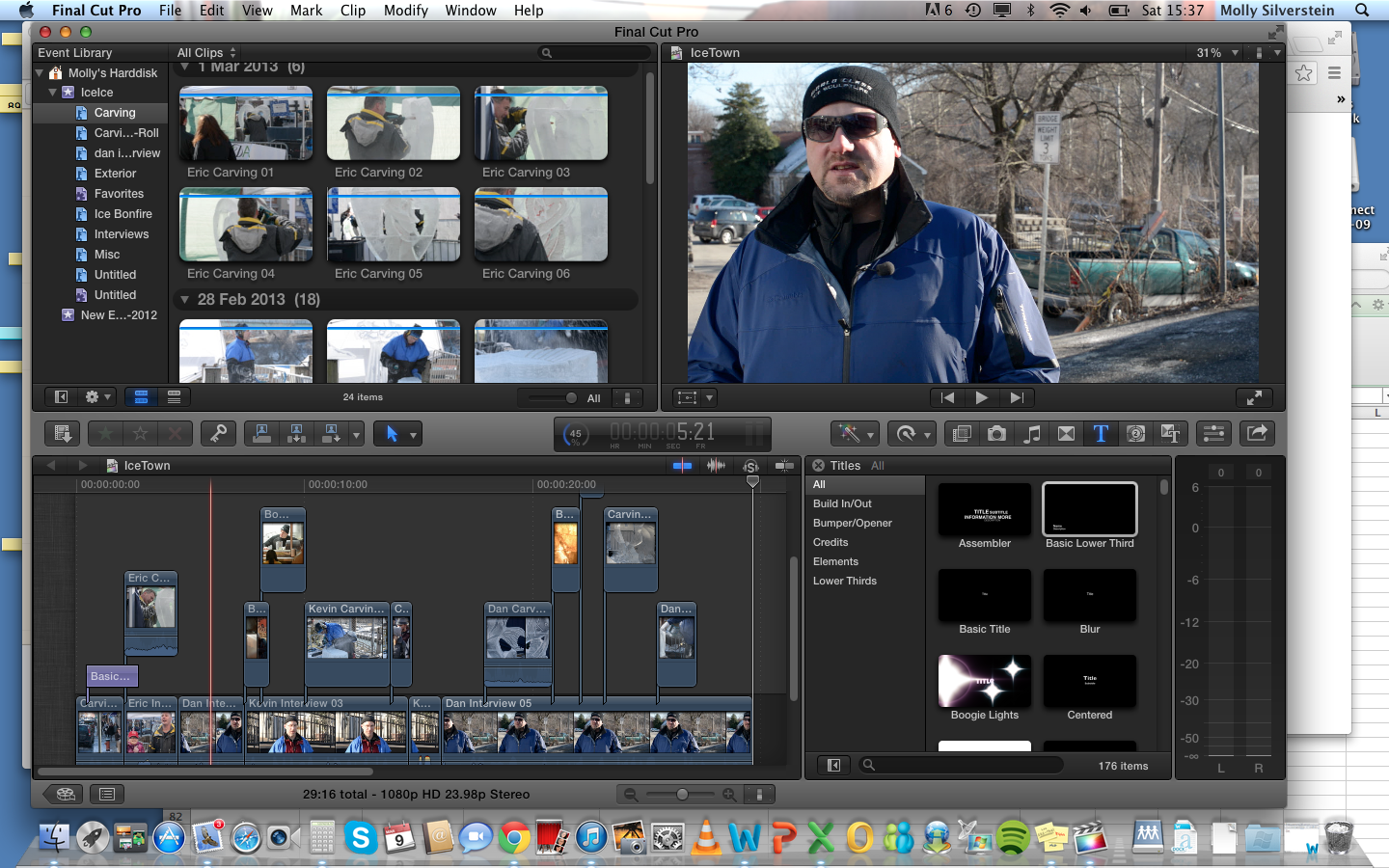Screen dimensions: 1389x868
Task: Select the Boogie Lights title thumbnail
Action: pyautogui.click(x=985, y=681)
